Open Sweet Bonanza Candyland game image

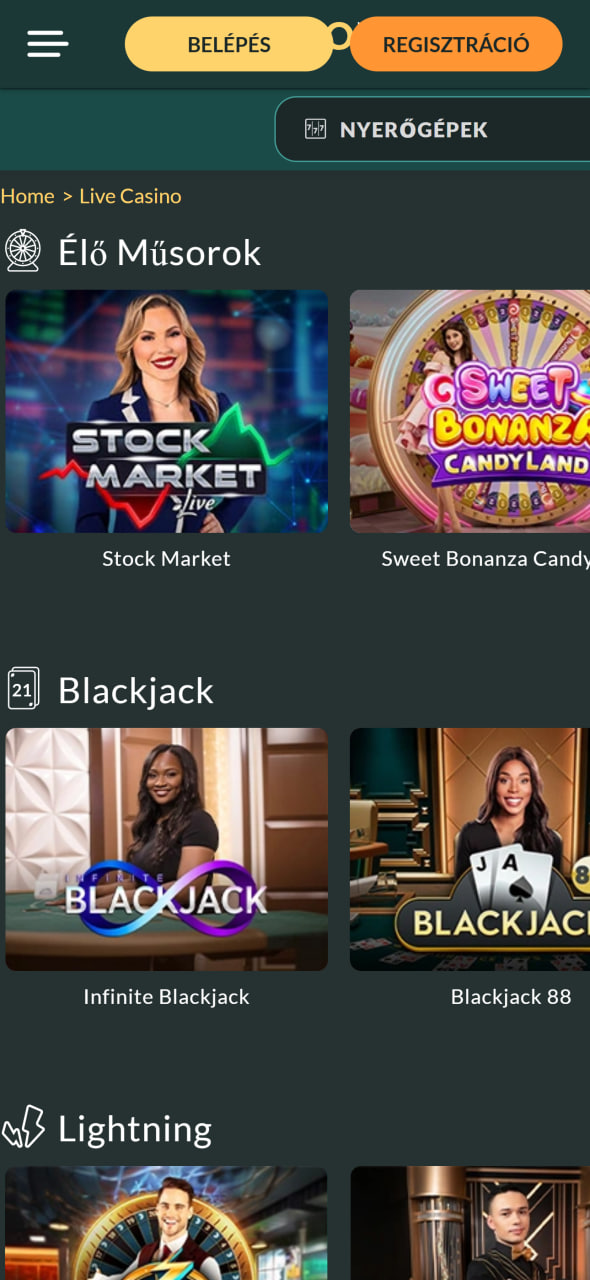click(470, 411)
